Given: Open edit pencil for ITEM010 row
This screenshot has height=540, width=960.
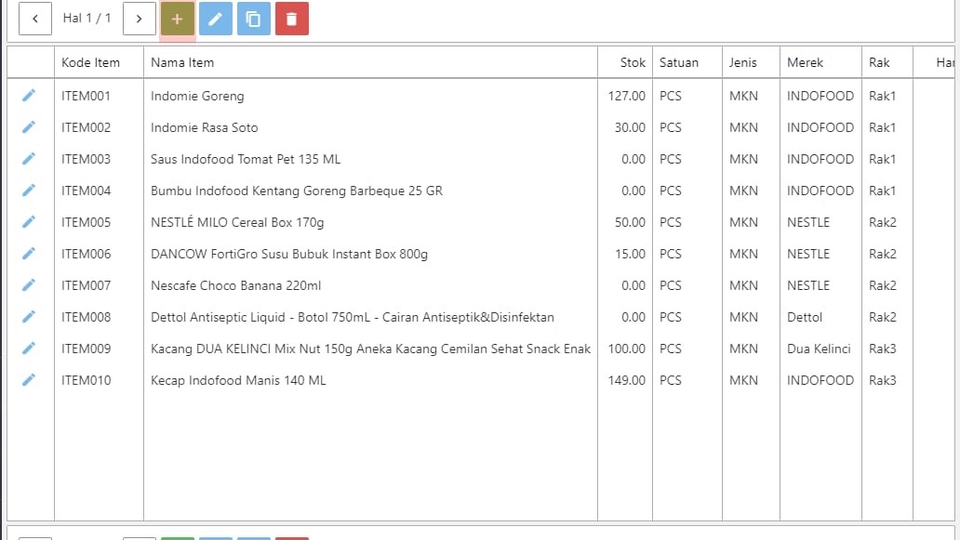Looking at the screenshot, I should click(x=29, y=380).
